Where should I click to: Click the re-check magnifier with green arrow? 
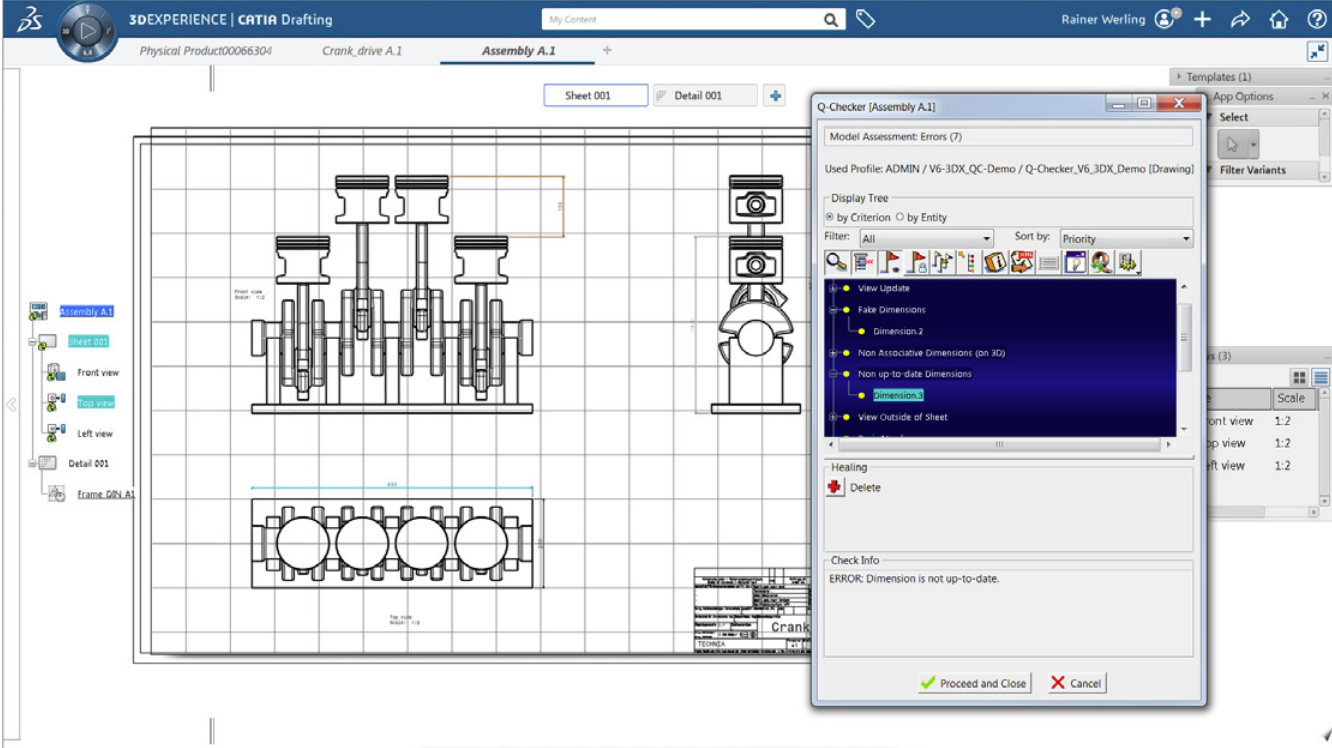[1101, 262]
